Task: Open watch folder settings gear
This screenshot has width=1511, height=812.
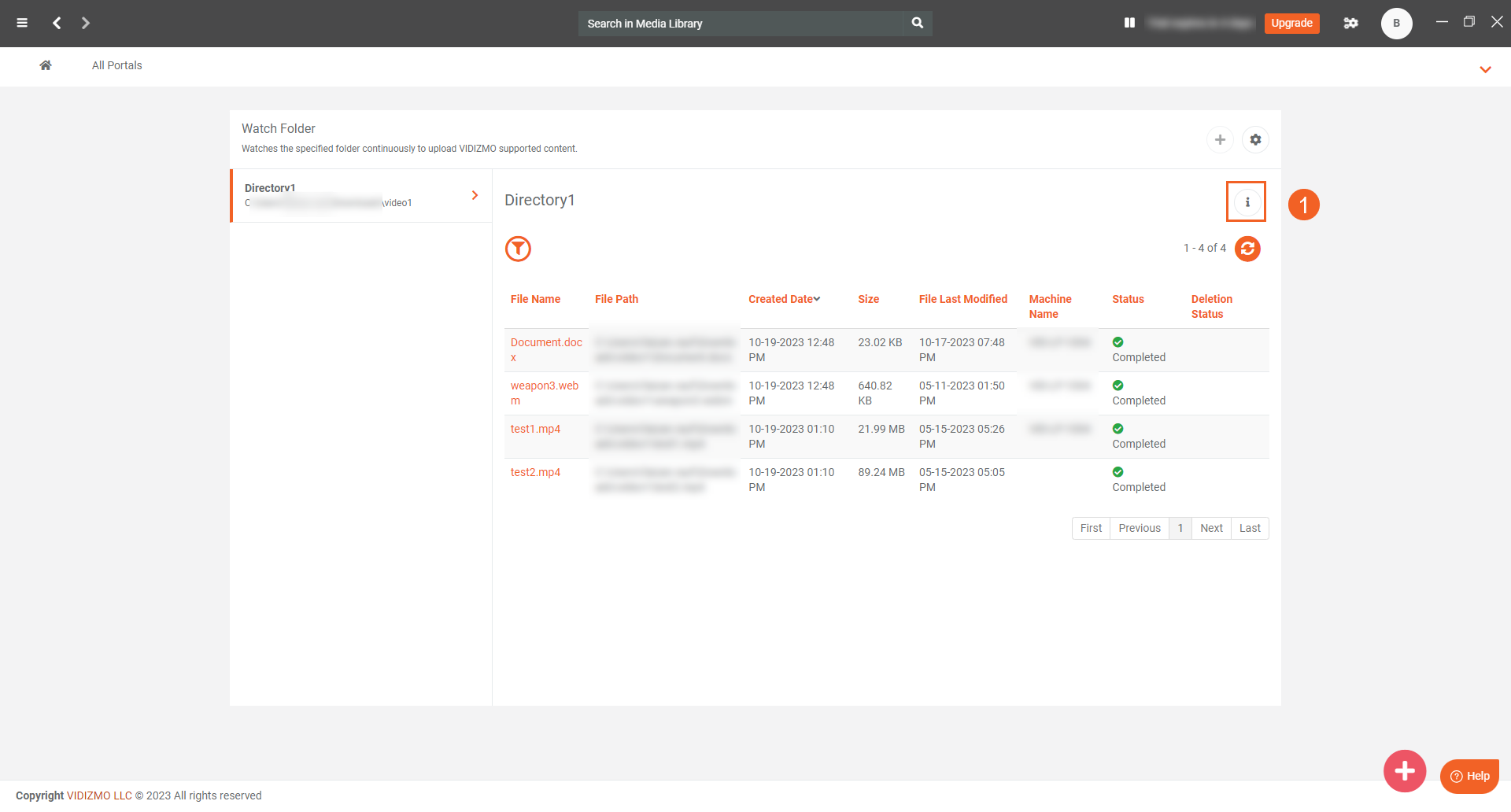Action: tap(1255, 139)
